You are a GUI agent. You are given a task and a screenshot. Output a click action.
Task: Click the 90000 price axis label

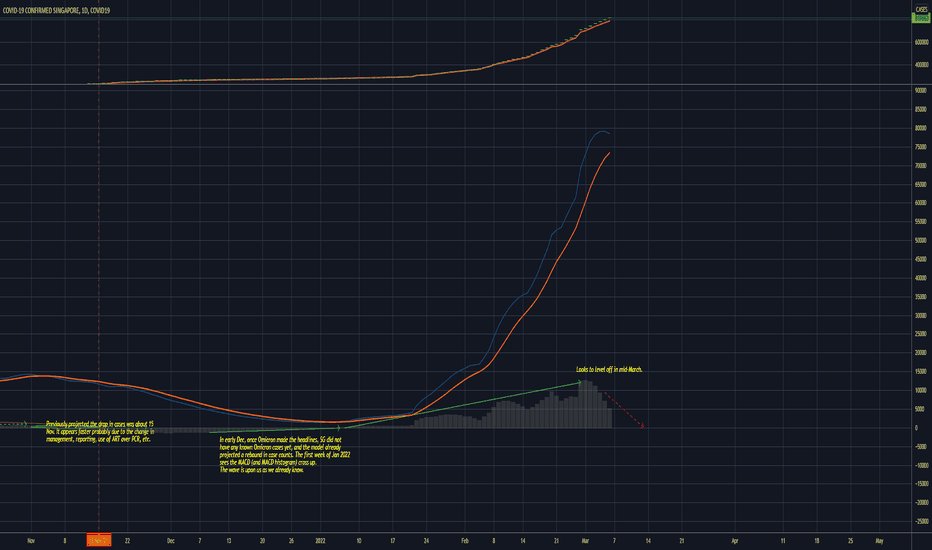click(921, 90)
